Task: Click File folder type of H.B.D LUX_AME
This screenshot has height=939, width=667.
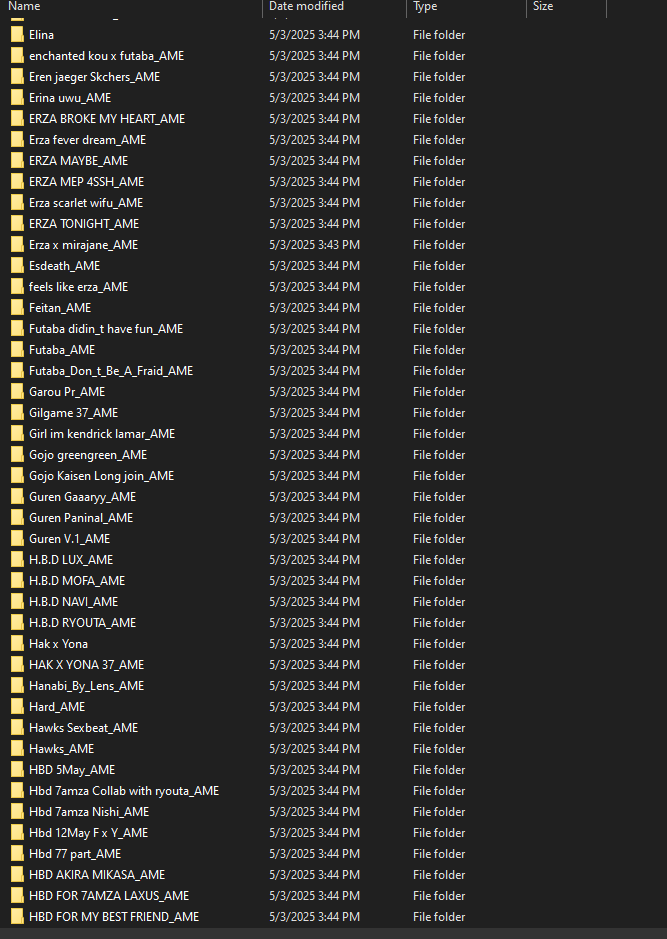Action: [x=439, y=559]
